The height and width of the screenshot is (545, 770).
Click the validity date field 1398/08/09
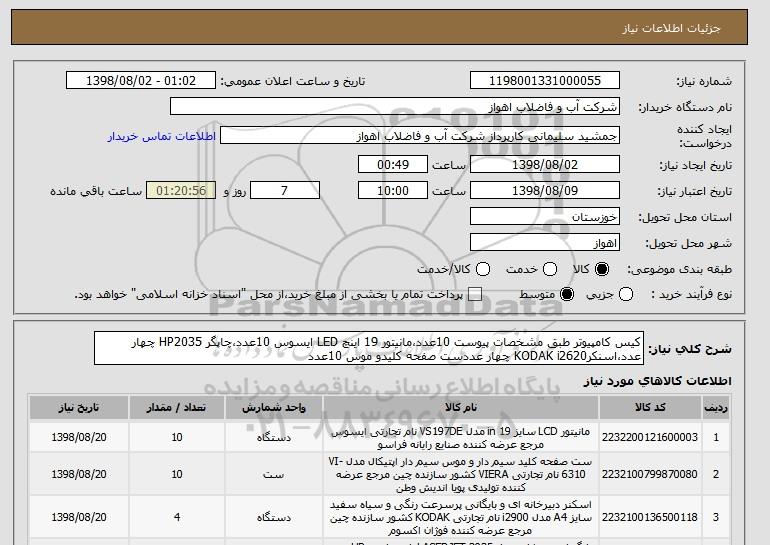coord(545,190)
